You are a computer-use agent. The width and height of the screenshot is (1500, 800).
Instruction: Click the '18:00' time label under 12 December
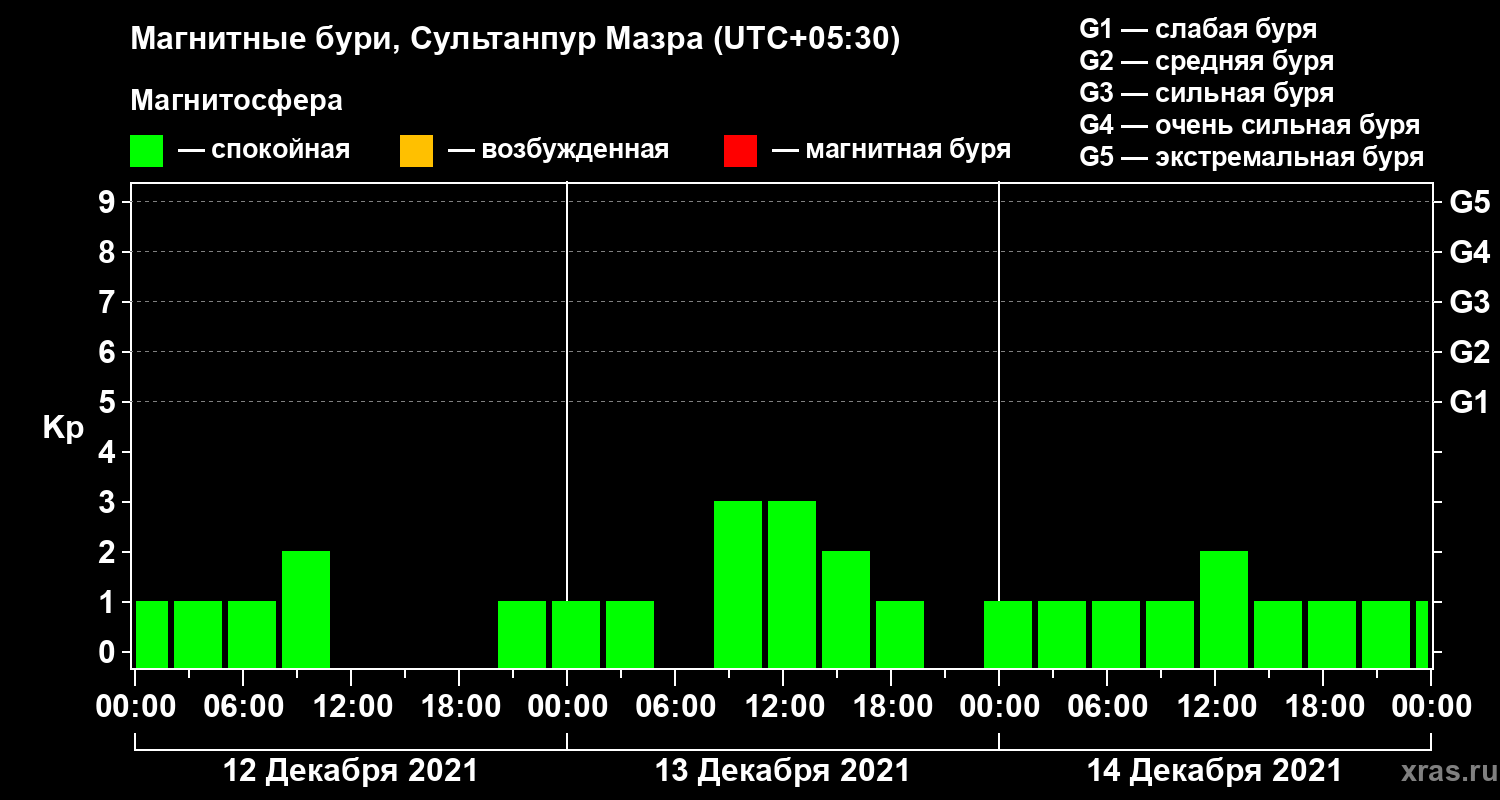(x=459, y=706)
